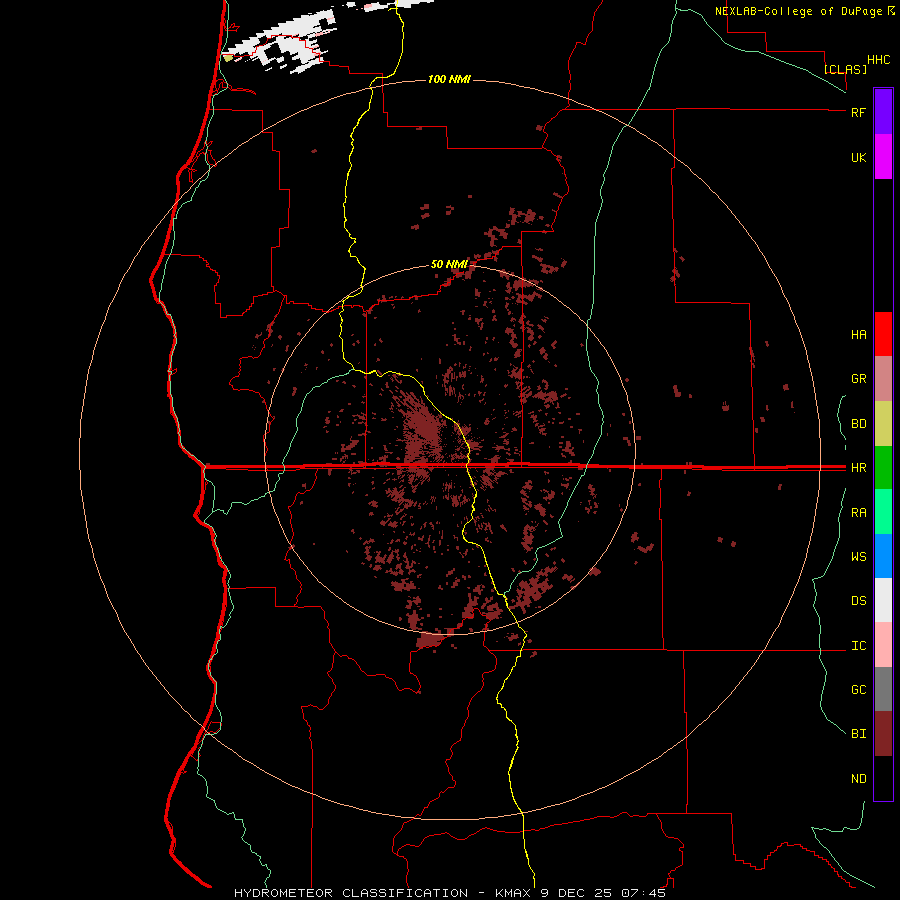Click the 9 DEC 25 date text
This screenshot has height=900, width=900.
pyautogui.click(x=576, y=893)
